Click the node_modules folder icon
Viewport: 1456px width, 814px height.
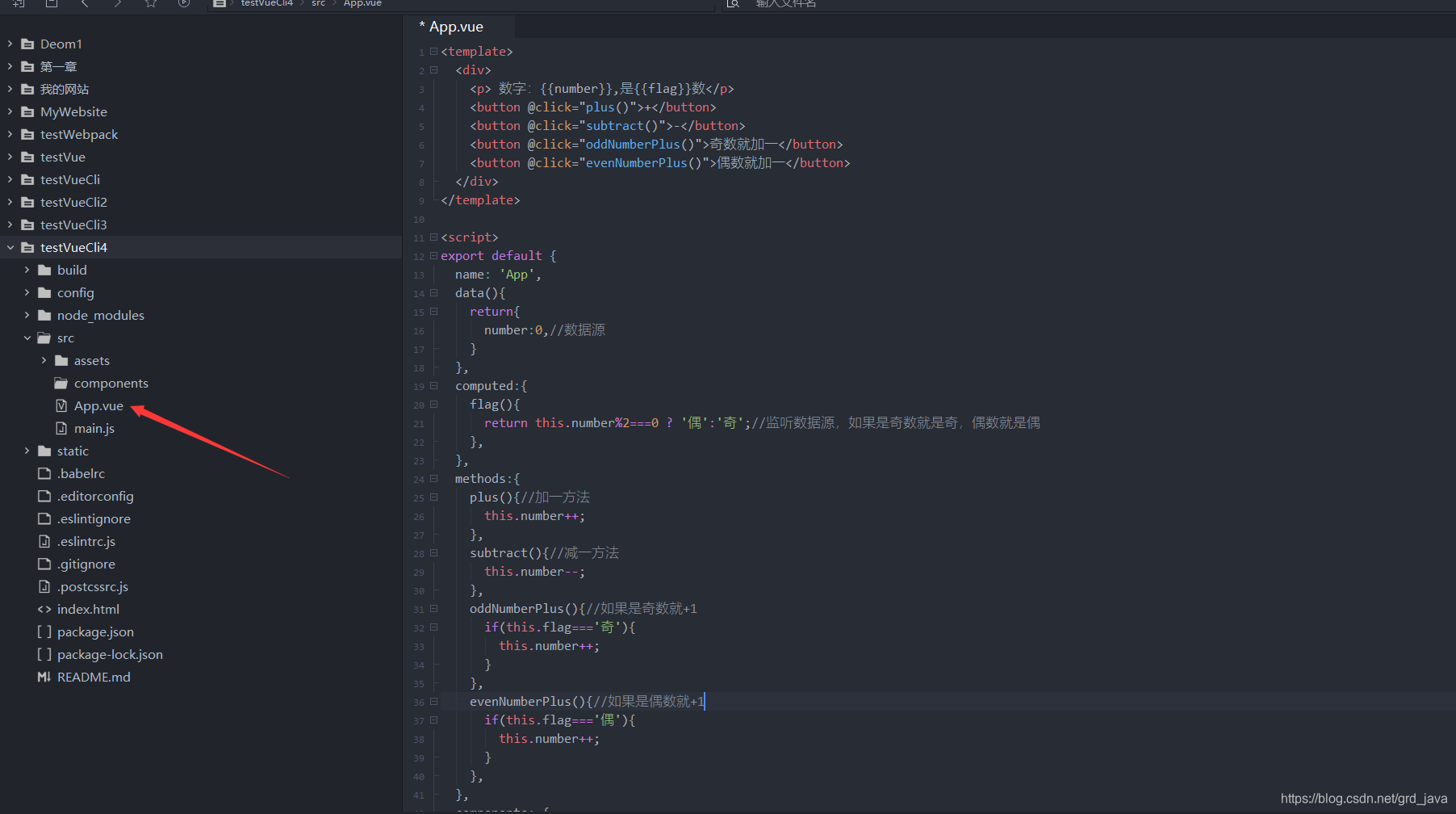pos(44,315)
